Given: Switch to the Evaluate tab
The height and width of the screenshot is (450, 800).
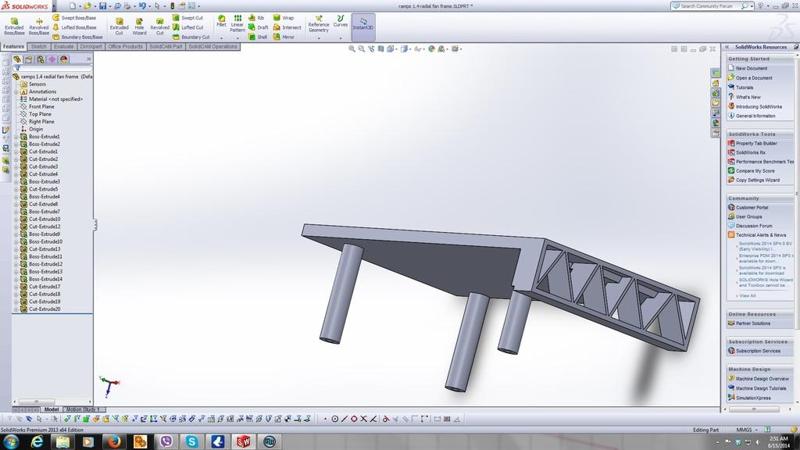Looking at the screenshot, I should tap(64, 46).
